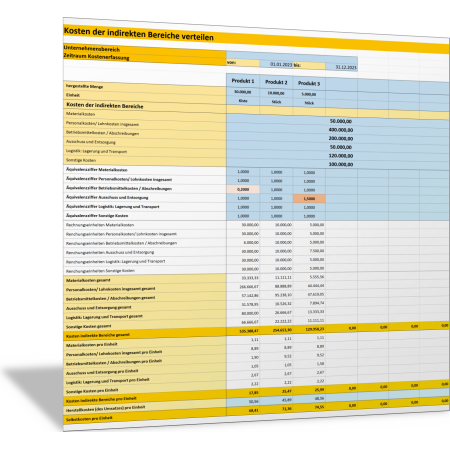Click 'Personalkosten/ Lohnkosten insgesamt pro Einheit' label
The image size is (450, 450).
tap(114, 353)
